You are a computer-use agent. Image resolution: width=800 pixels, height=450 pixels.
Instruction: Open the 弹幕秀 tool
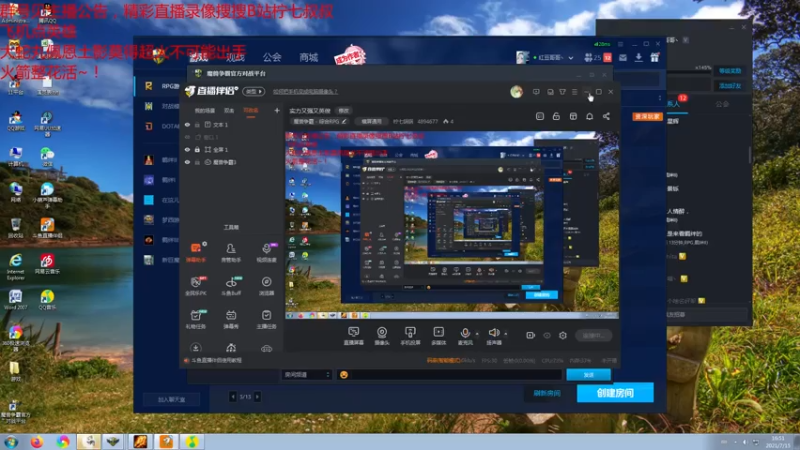[x=231, y=319]
